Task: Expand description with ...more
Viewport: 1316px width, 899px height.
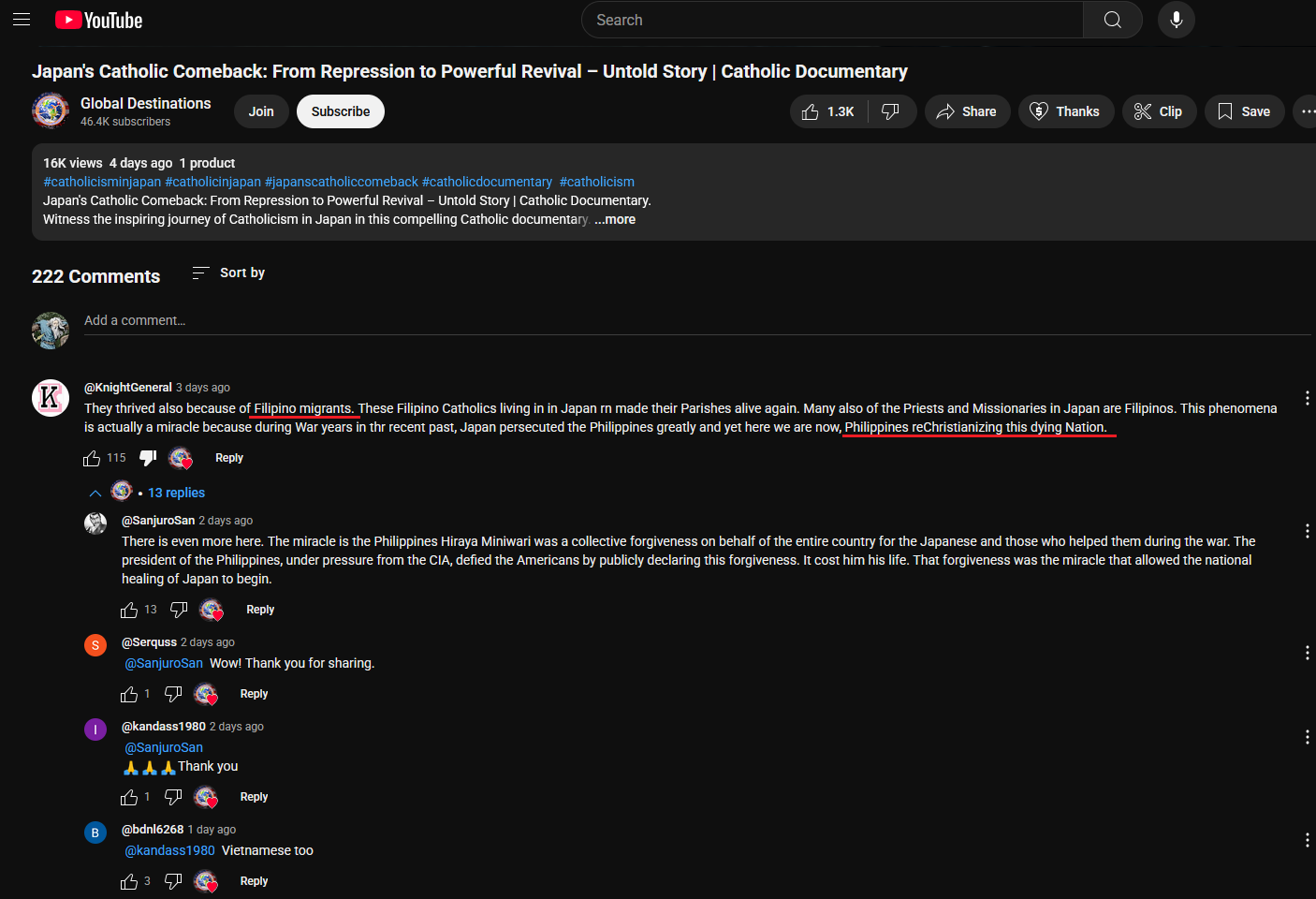Action: point(615,219)
